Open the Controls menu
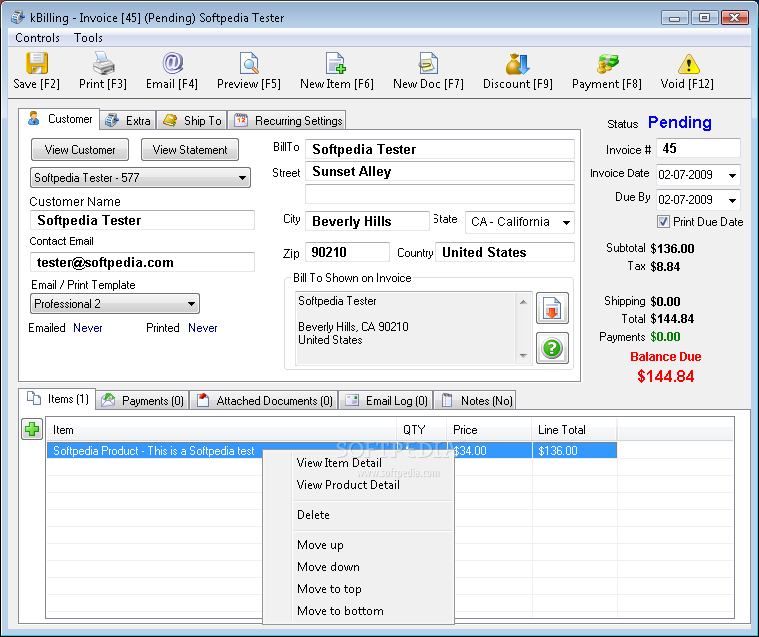Viewport: 759px width, 637px height. pyautogui.click(x=37, y=38)
